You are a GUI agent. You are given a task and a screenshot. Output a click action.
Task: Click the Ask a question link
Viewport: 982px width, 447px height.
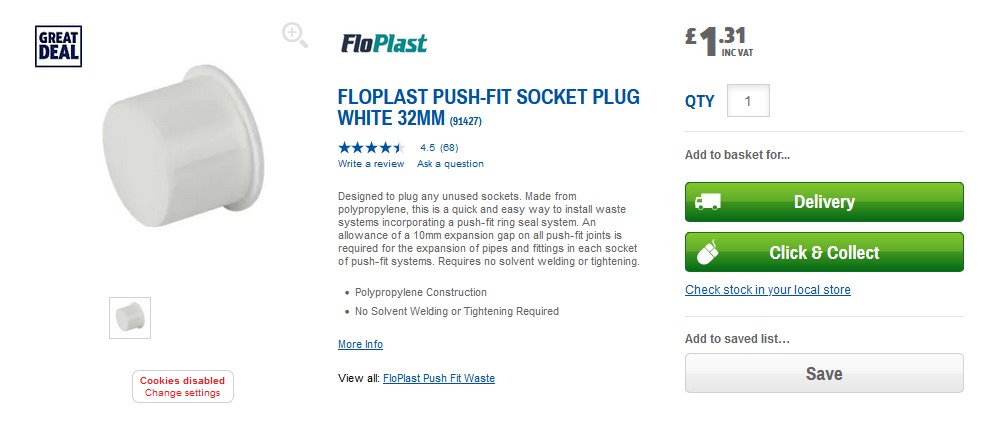click(x=450, y=164)
